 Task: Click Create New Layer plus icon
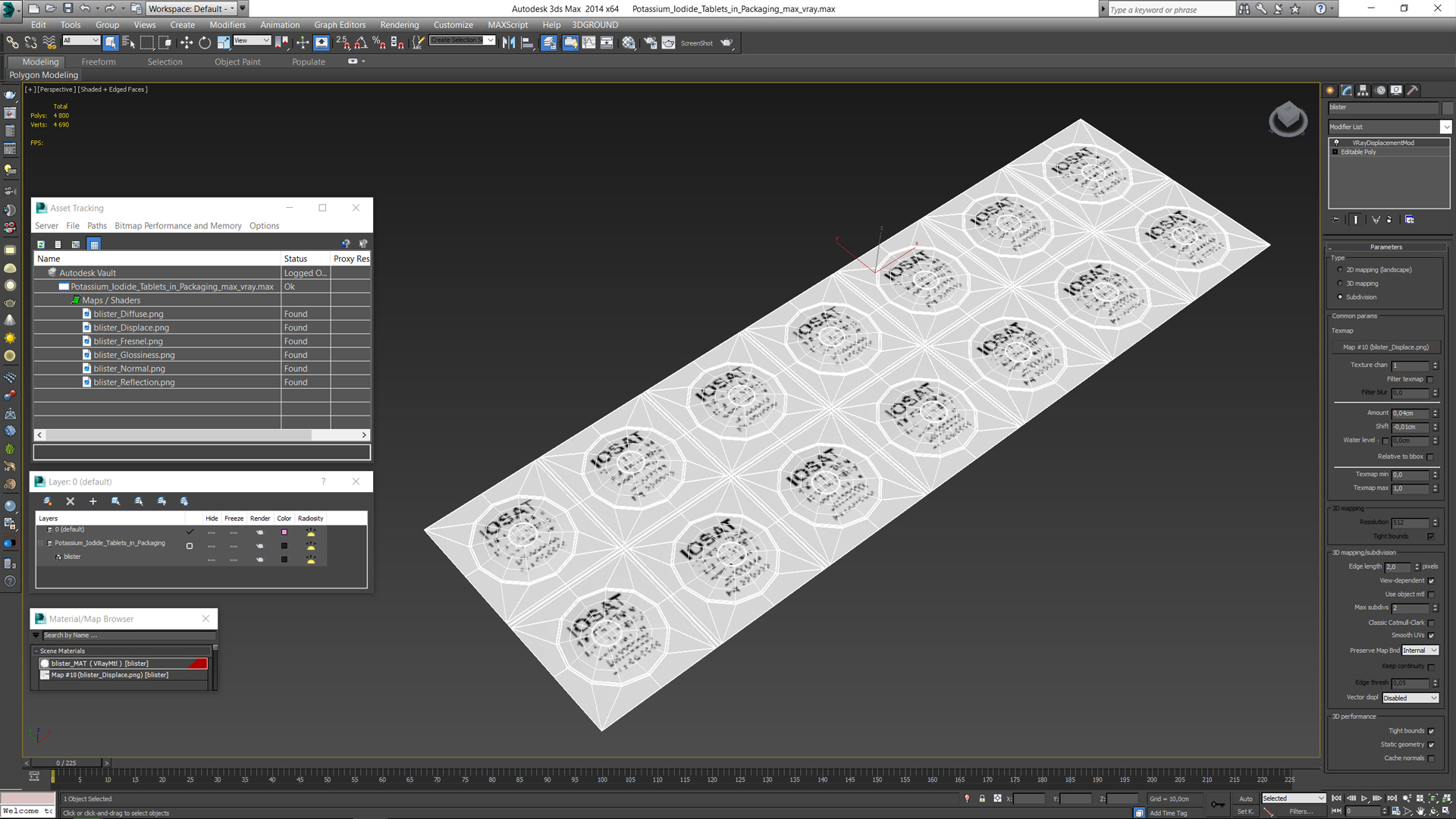[x=93, y=501]
